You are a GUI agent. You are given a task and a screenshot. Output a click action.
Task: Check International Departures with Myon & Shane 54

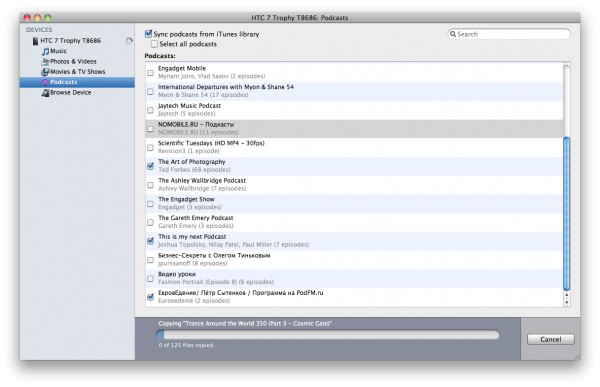tap(150, 91)
